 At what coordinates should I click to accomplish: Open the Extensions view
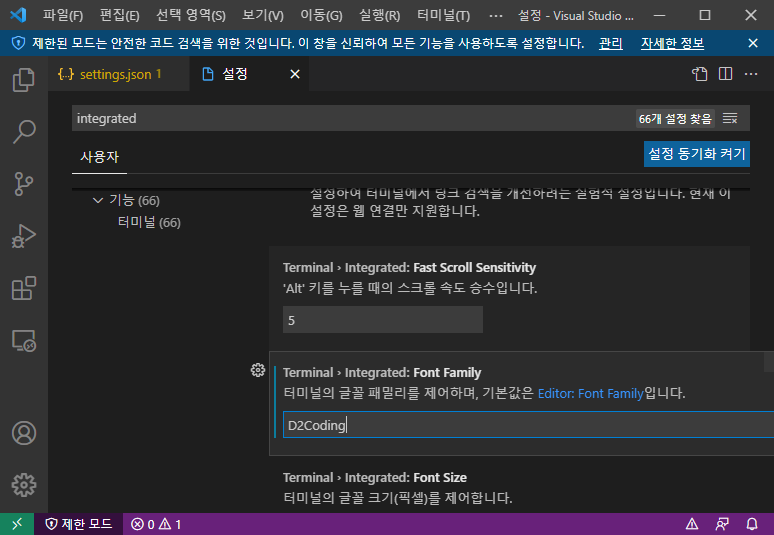coord(24,288)
